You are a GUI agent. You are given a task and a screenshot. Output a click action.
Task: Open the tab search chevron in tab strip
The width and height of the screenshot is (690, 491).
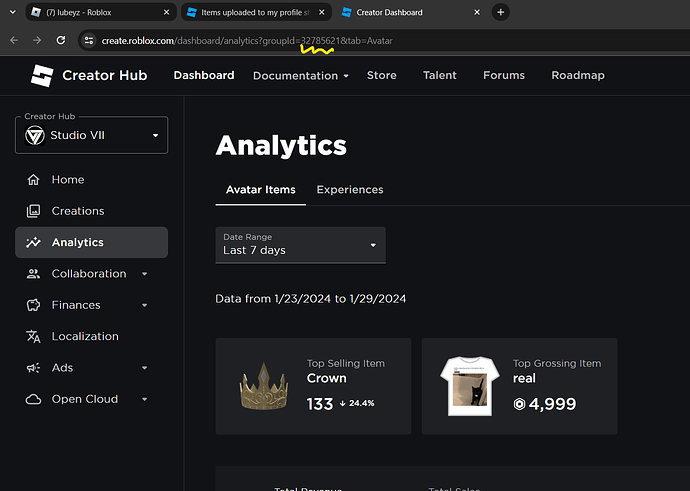13,12
